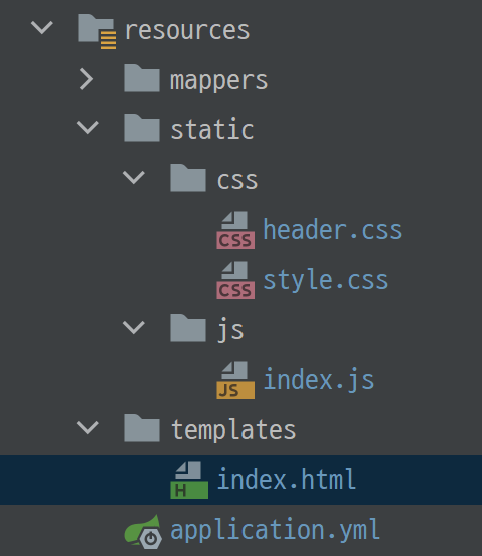Click the static folder icon

(142, 128)
